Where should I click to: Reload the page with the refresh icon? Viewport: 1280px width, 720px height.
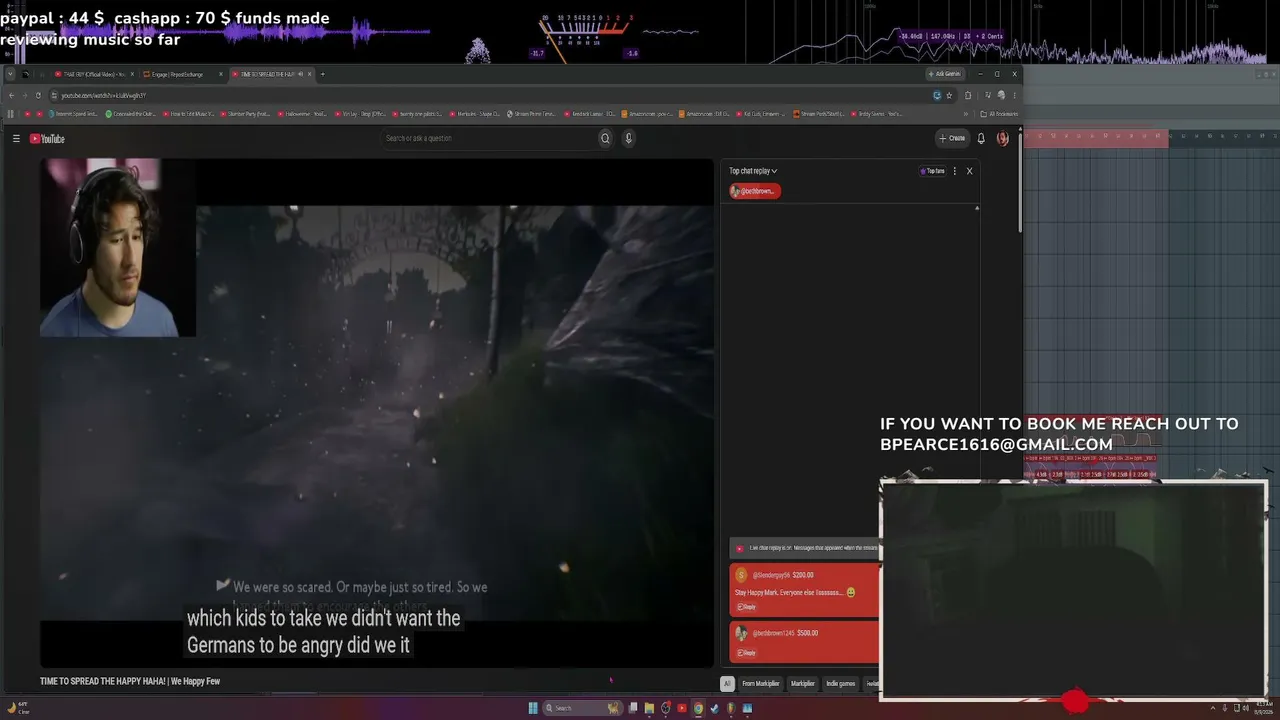pos(38,95)
